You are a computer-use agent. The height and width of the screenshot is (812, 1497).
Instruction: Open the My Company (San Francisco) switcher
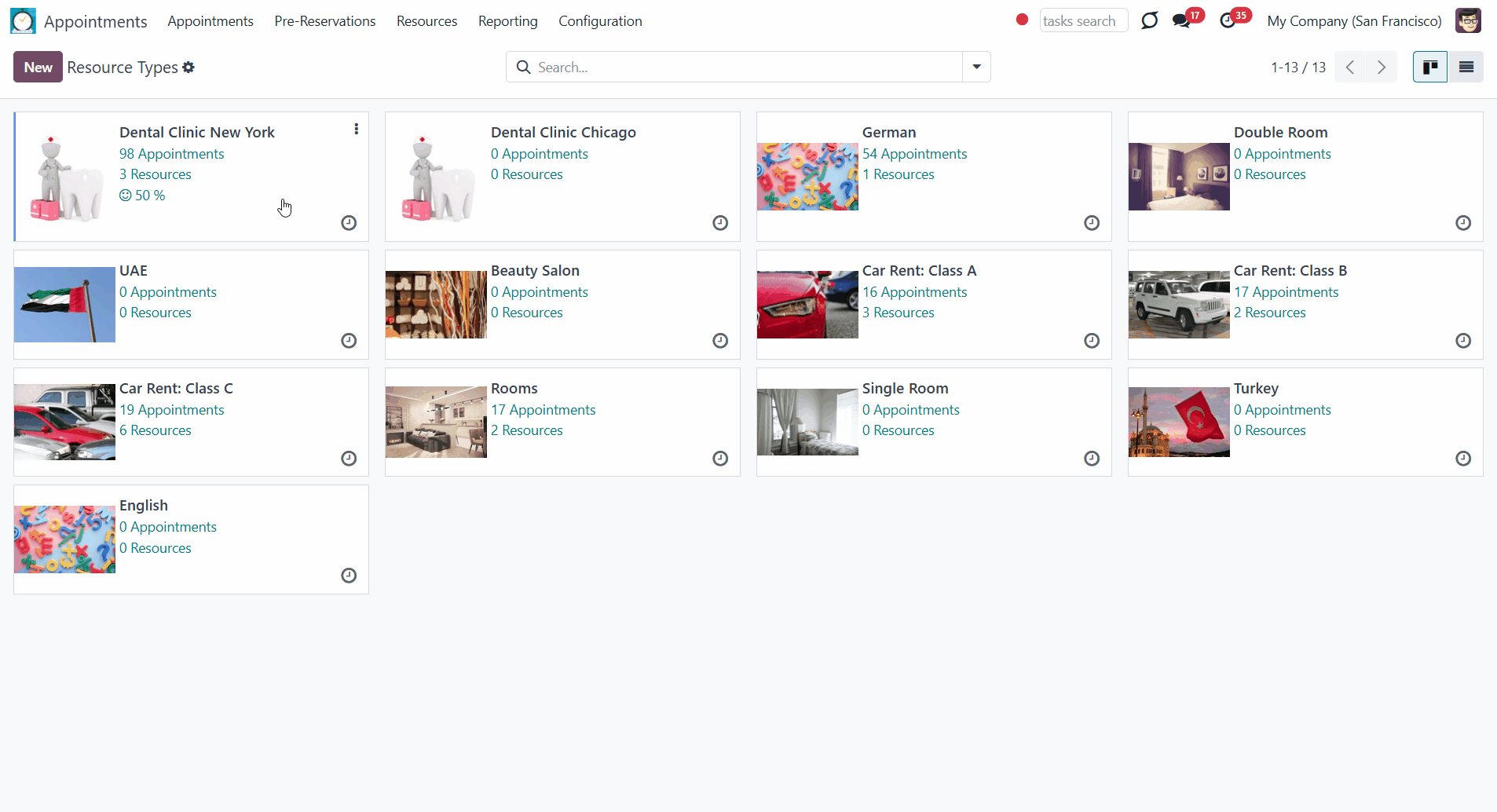tap(1354, 21)
